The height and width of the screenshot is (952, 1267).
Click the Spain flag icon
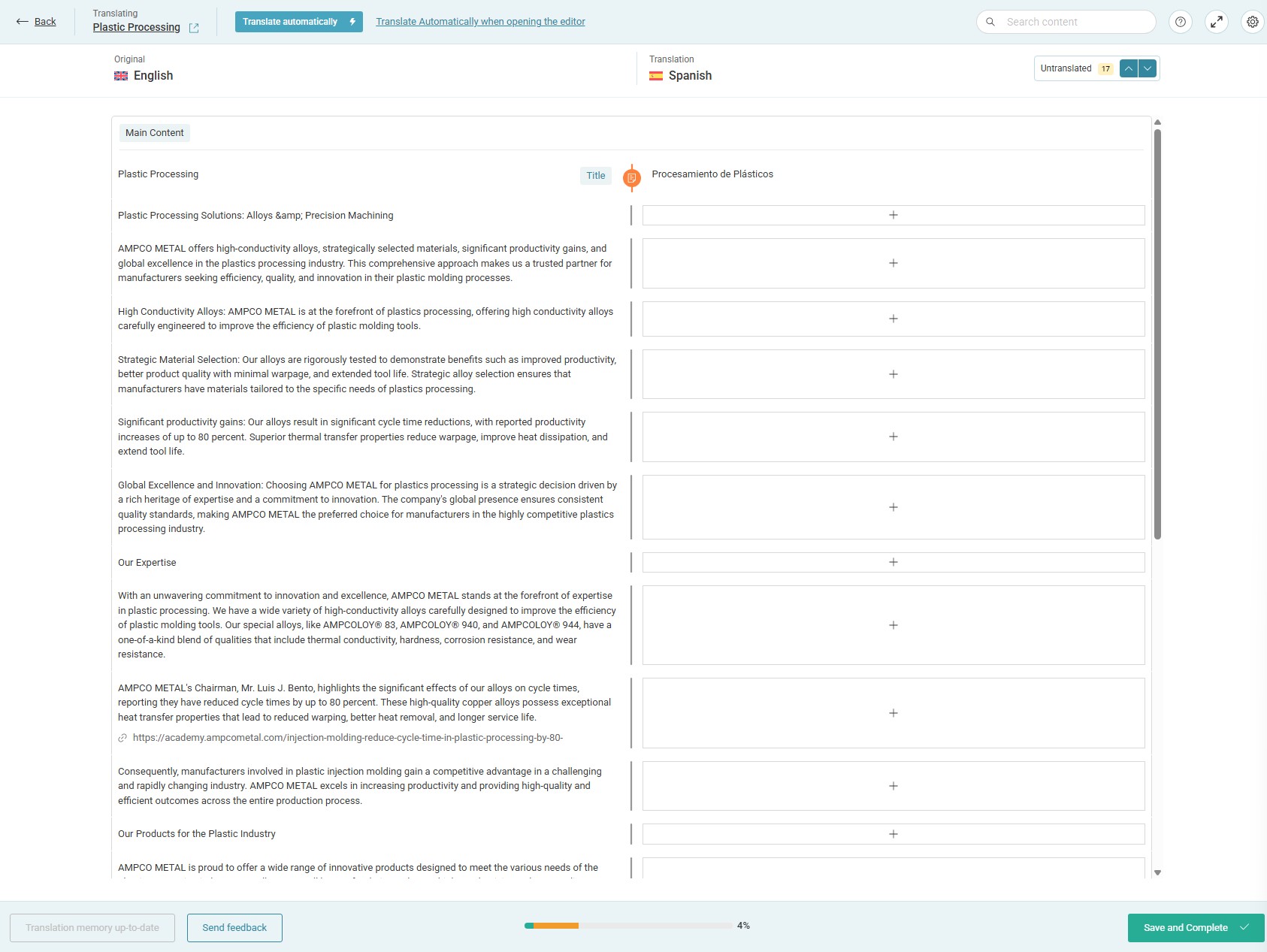pyautogui.click(x=656, y=76)
